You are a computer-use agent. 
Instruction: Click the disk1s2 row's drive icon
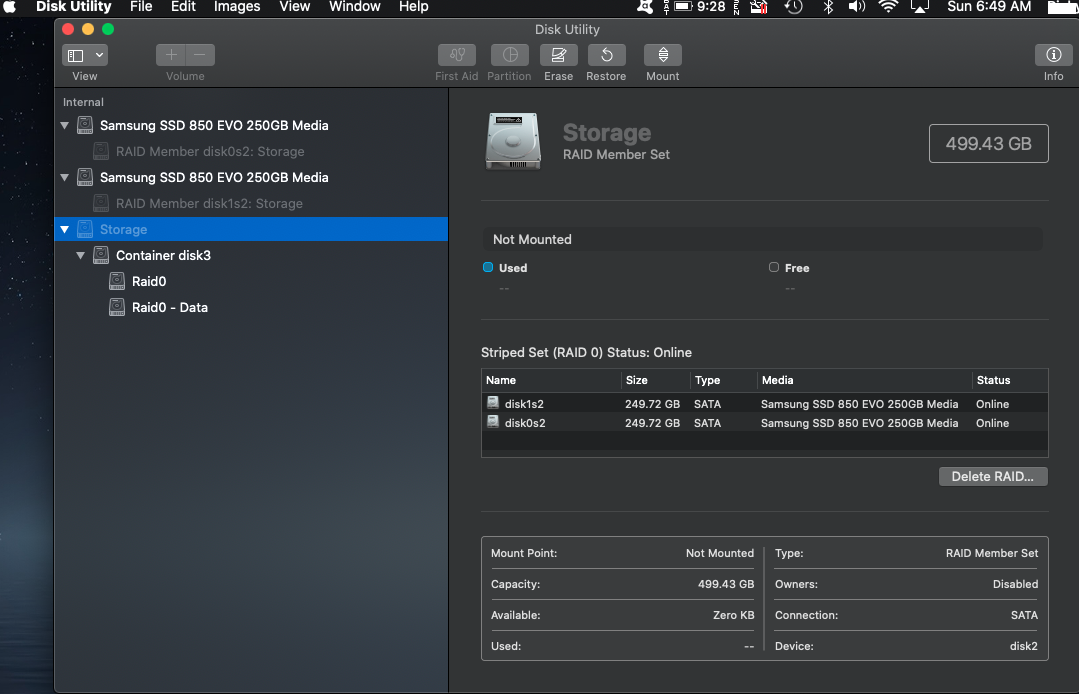point(493,403)
